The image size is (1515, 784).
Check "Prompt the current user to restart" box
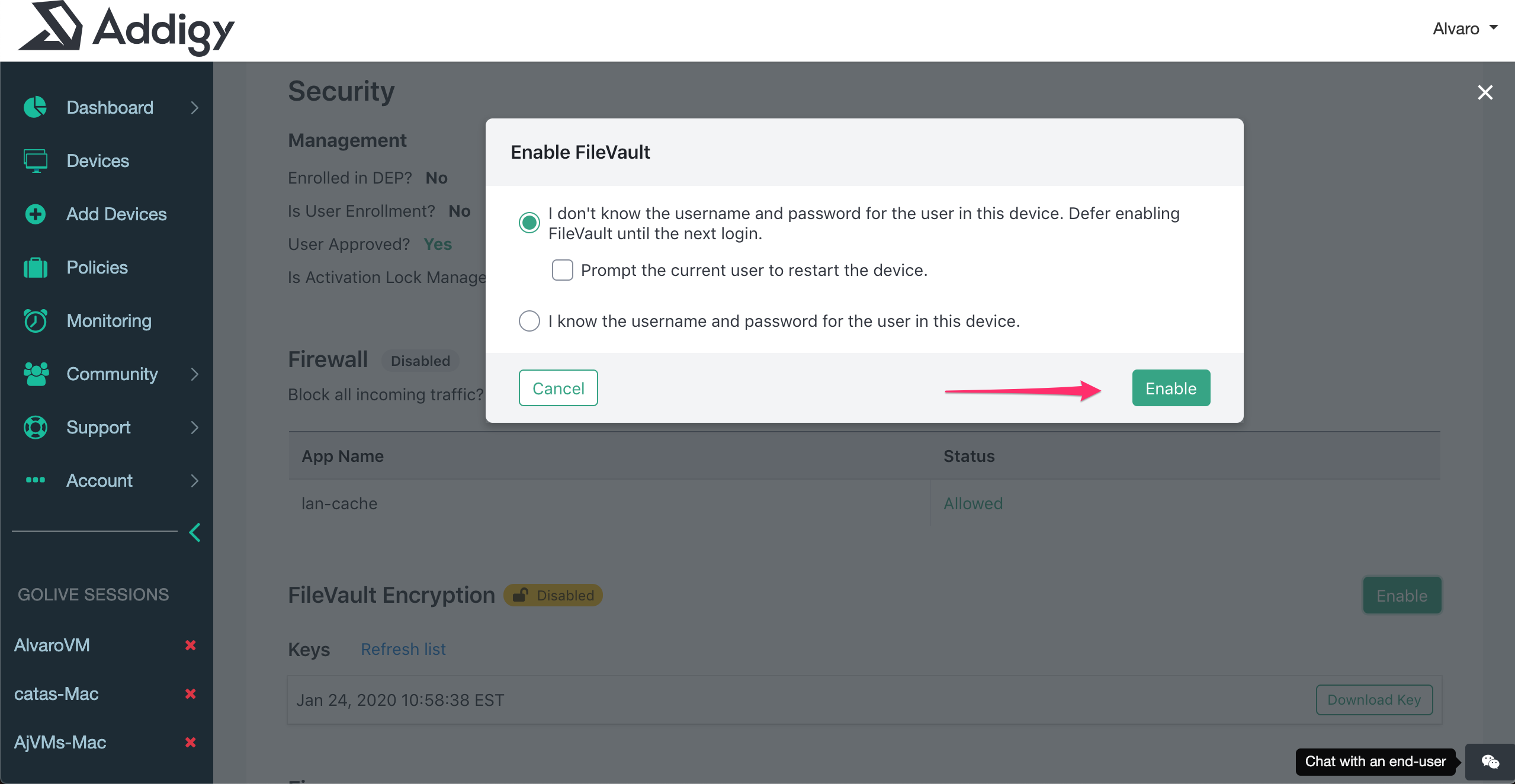tap(562, 270)
